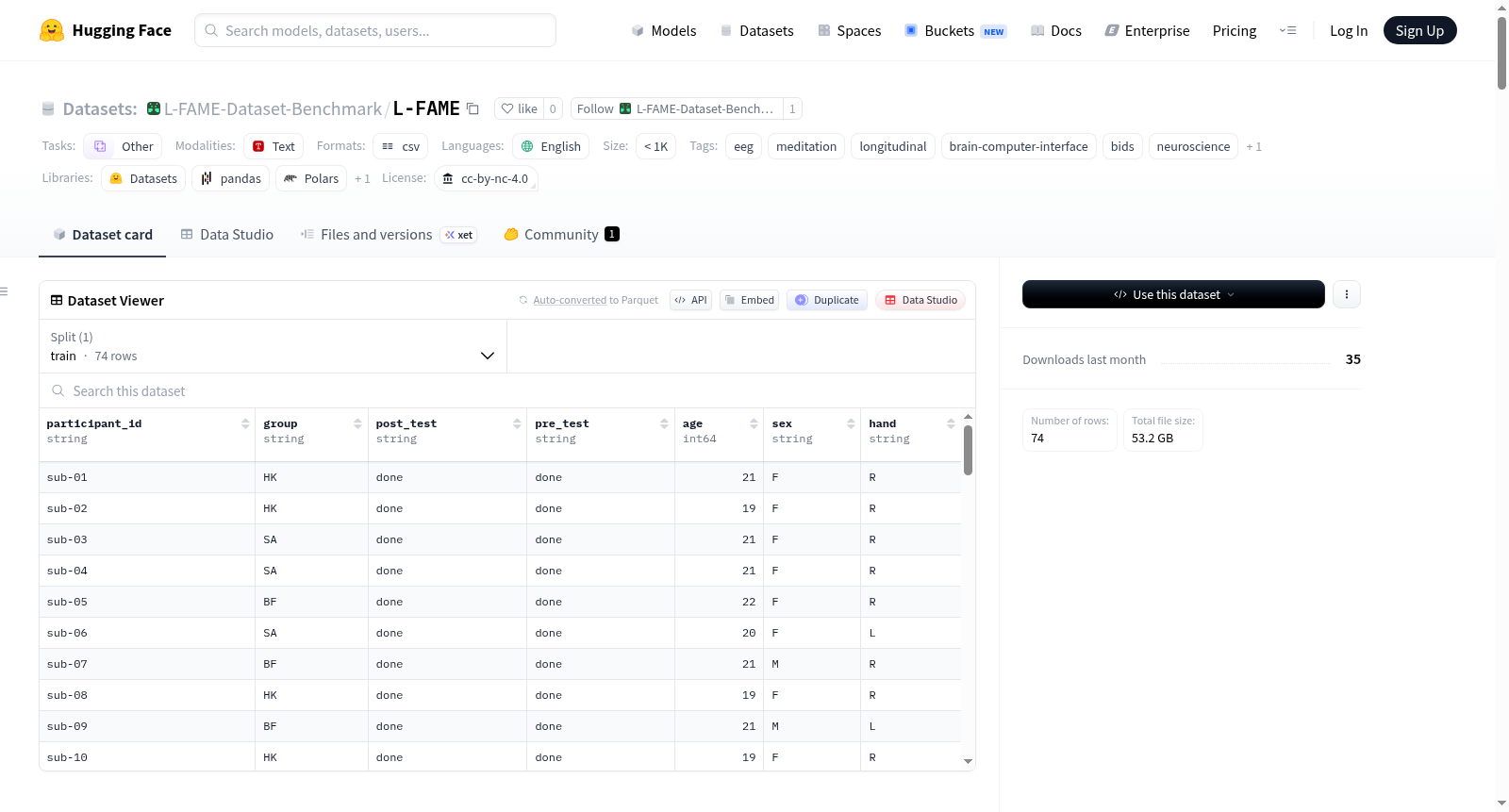Select the Text modality tag
This screenshot has width=1509, height=812.
click(x=274, y=146)
